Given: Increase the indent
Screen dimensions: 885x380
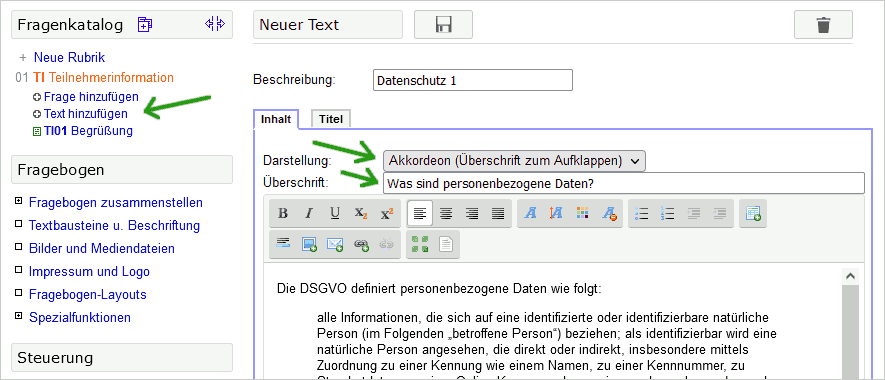Looking at the screenshot, I should [x=719, y=213].
